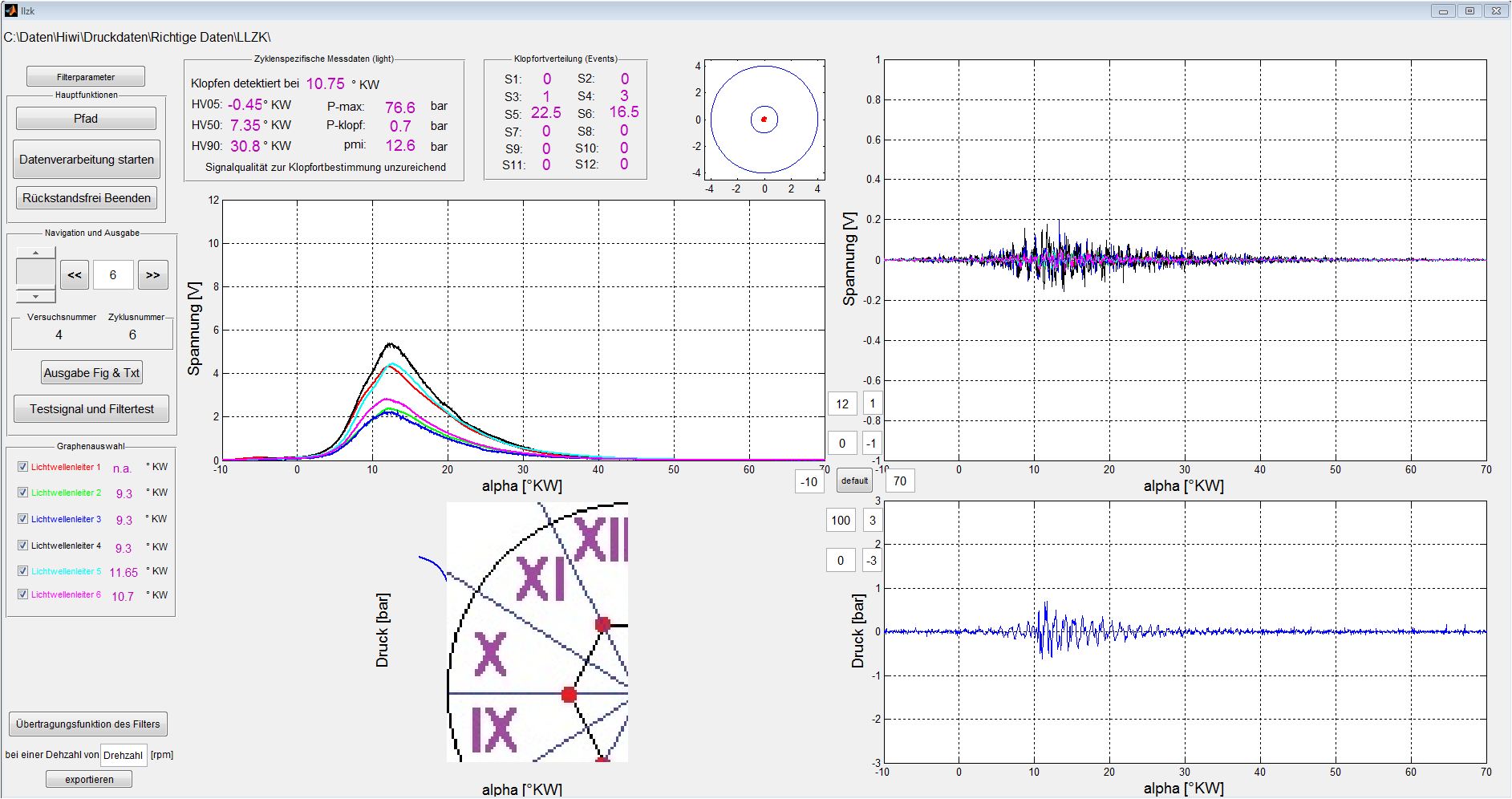Select the cycle number field showing 6
1512x799 pixels.
coord(113,274)
